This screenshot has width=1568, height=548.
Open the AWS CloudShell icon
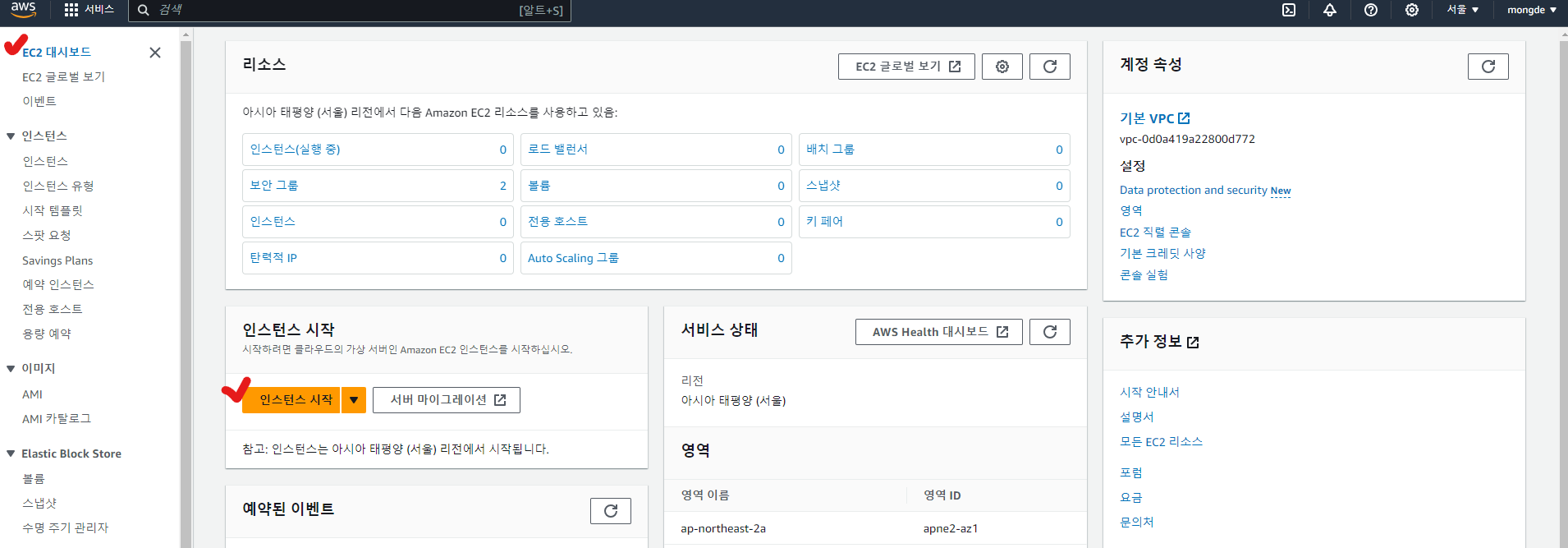coord(1289,10)
